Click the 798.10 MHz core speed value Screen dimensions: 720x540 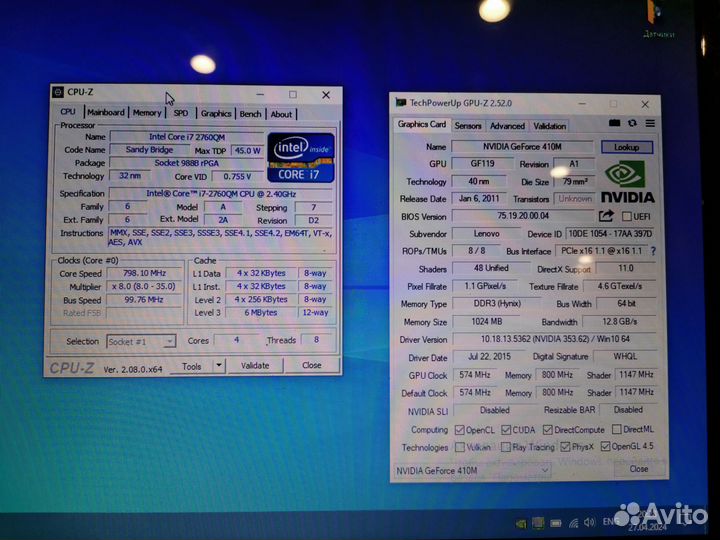tap(144, 273)
